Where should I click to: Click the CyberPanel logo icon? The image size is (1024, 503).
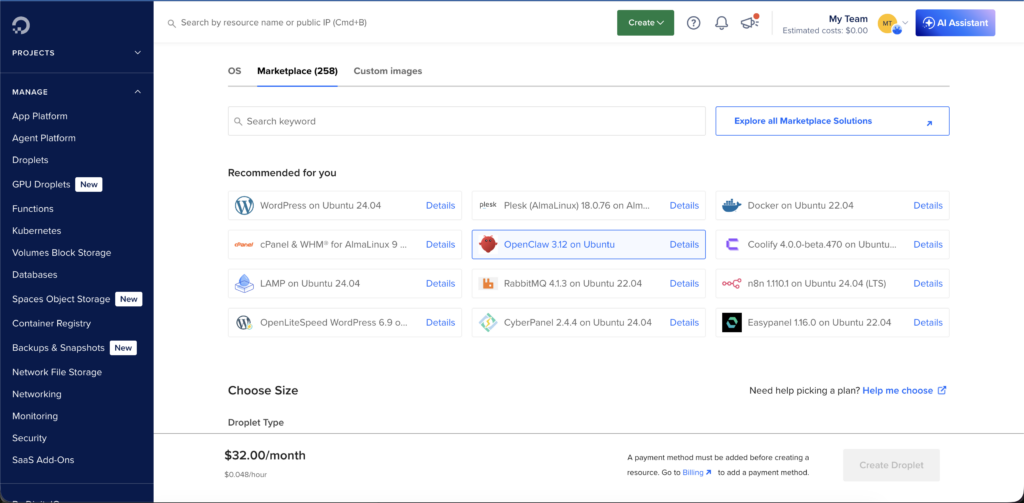(488, 323)
